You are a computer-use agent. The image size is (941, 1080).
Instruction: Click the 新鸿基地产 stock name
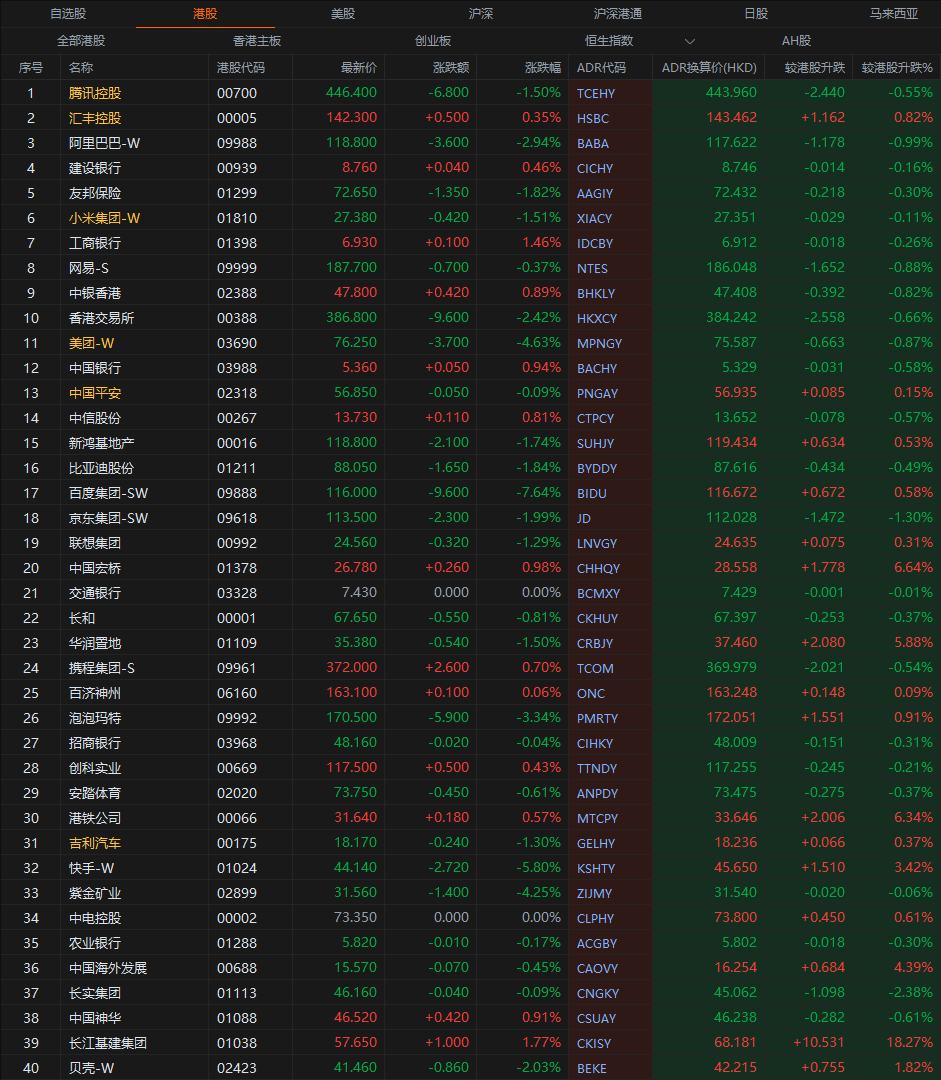coord(101,443)
